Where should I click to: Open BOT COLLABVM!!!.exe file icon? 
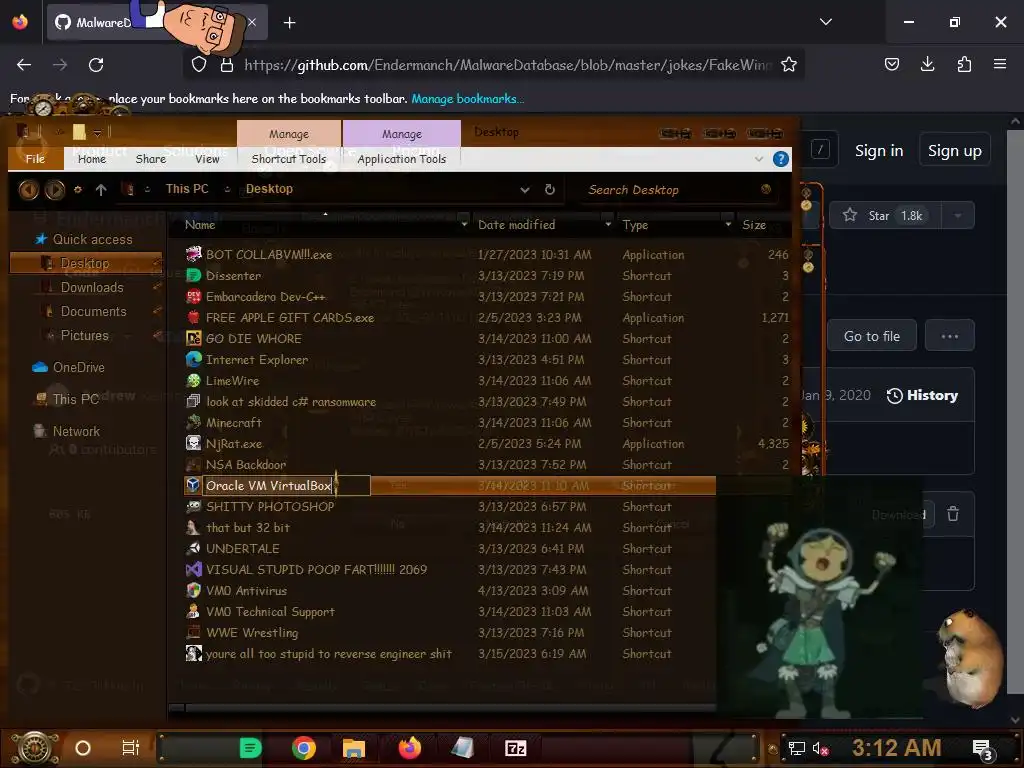tap(193, 254)
